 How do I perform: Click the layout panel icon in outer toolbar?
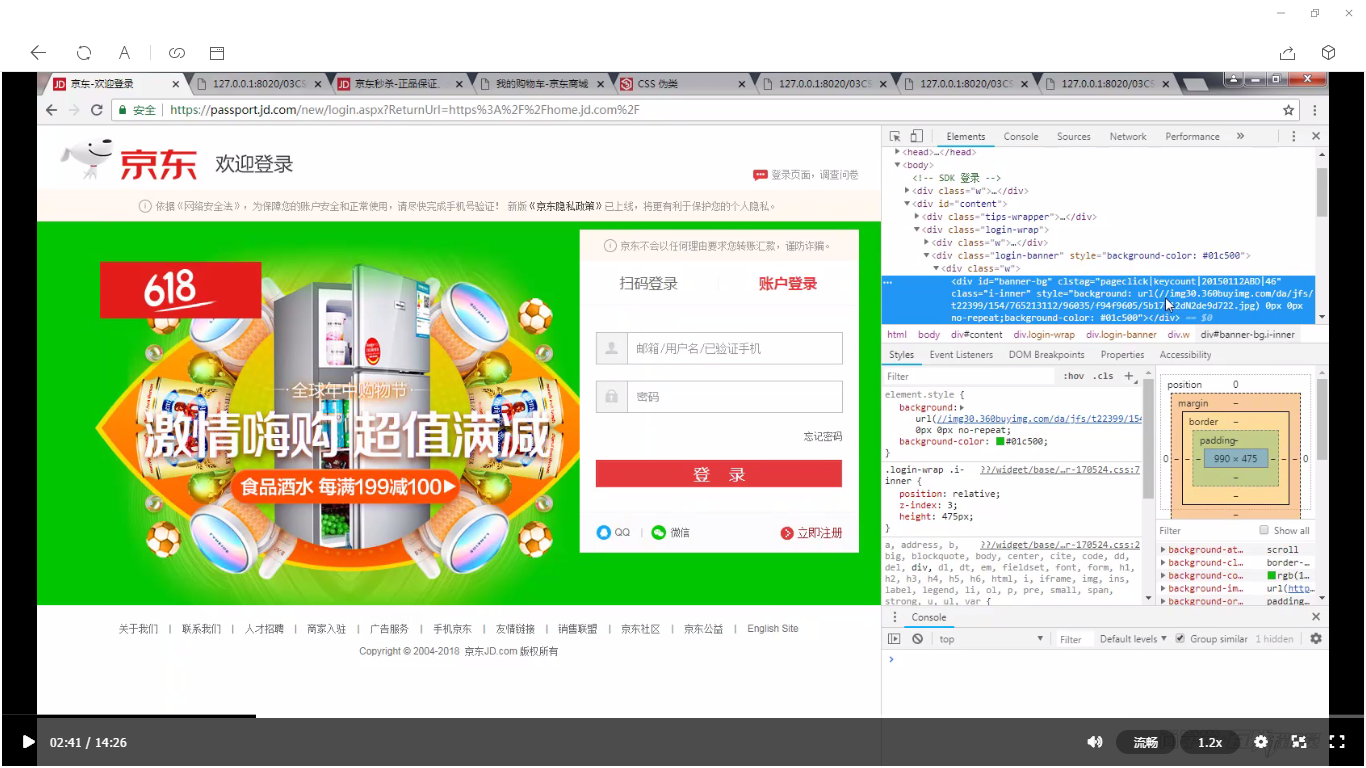pyautogui.click(x=217, y=53)
